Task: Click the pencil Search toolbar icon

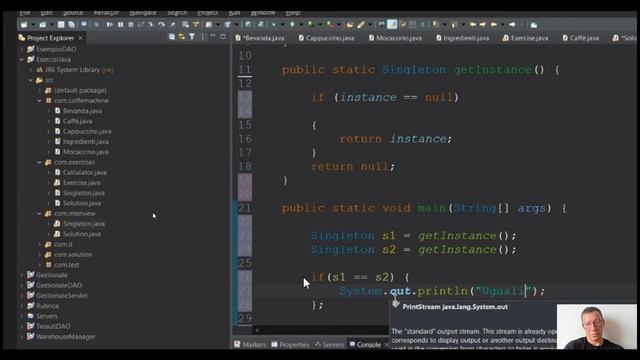Action: (x=361, y=25)
